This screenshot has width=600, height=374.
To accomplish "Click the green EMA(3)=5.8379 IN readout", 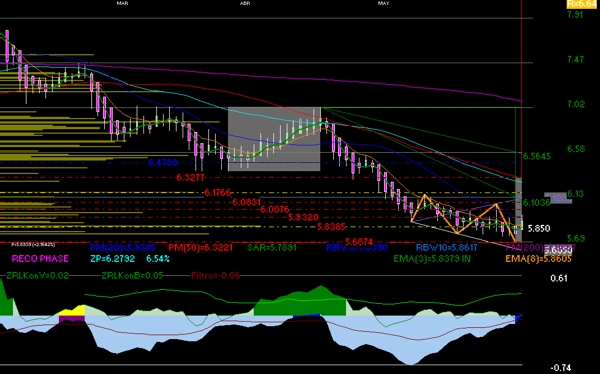I will coord(432,259).
